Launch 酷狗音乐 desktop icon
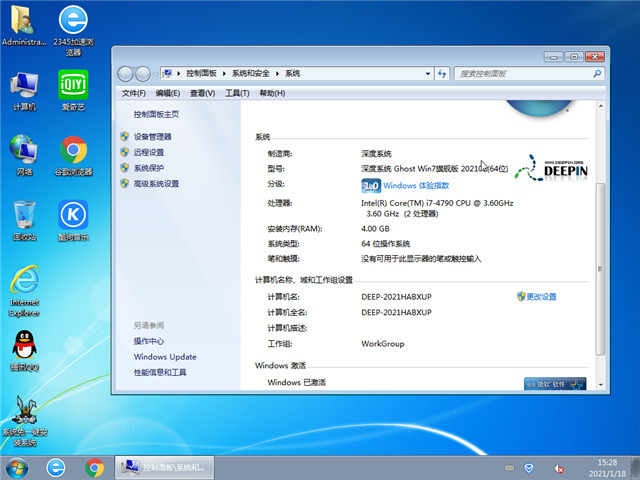 click(73, 221)
